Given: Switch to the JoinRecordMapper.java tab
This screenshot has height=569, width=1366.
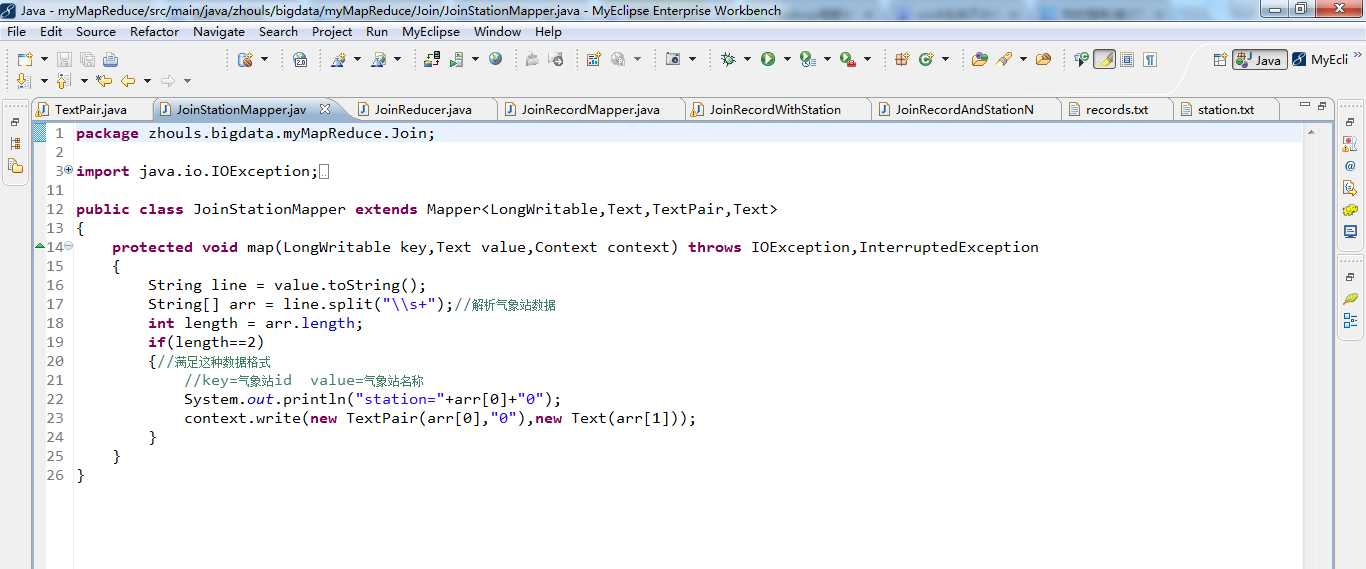Looking at the screenshot, I should pos(590,109).
